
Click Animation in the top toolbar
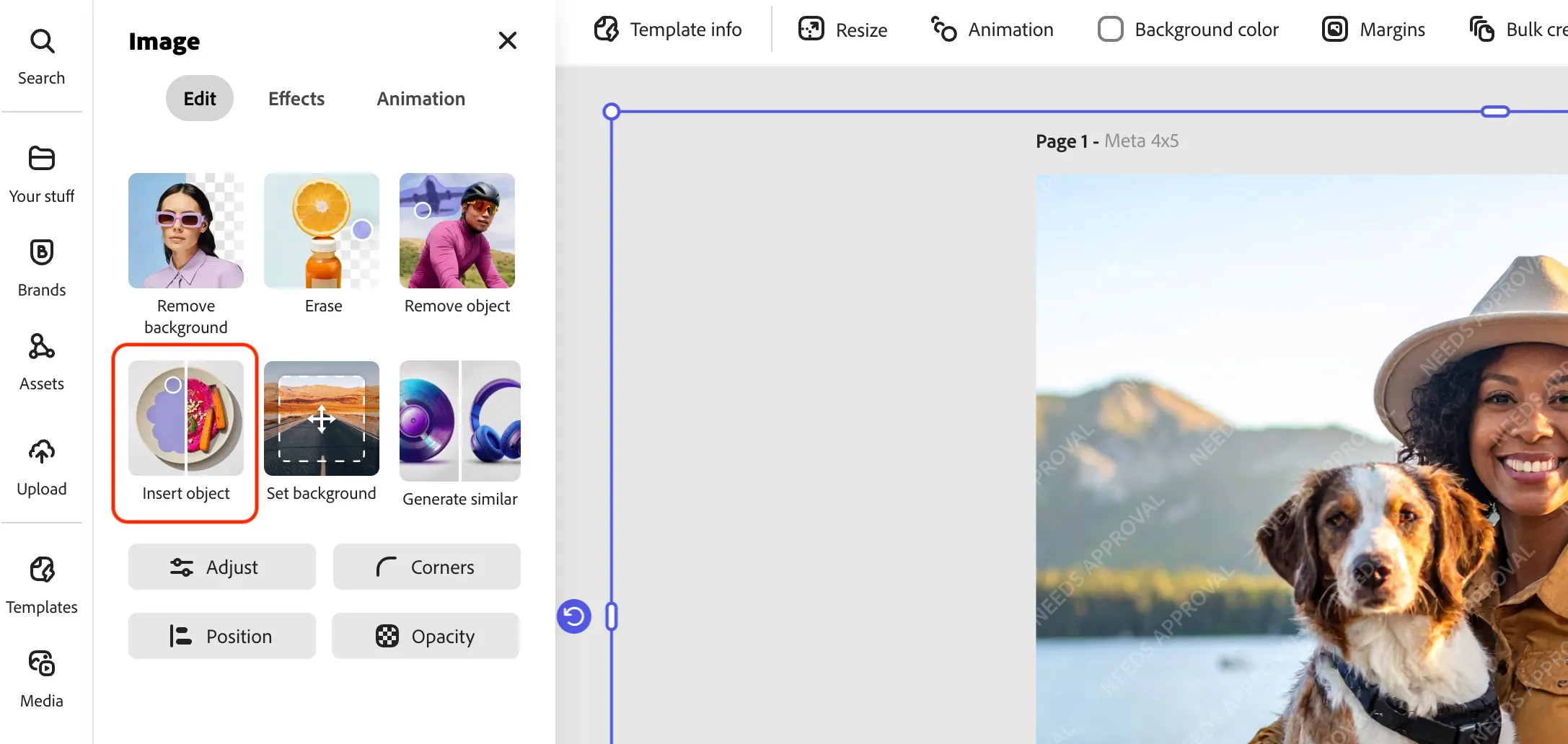(x=992, y=30)
